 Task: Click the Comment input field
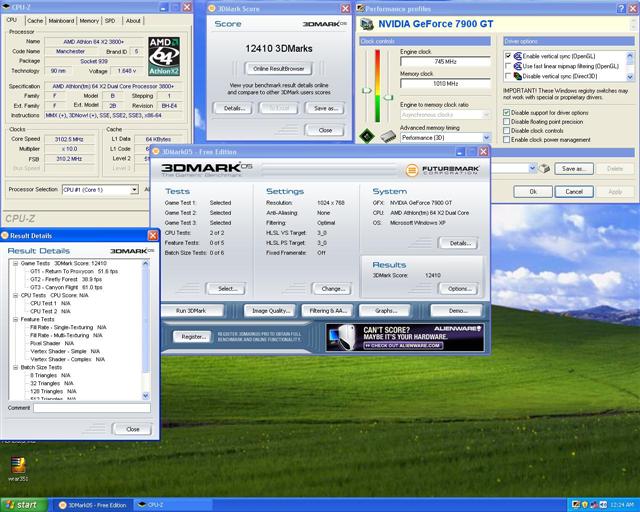[92, 408]
